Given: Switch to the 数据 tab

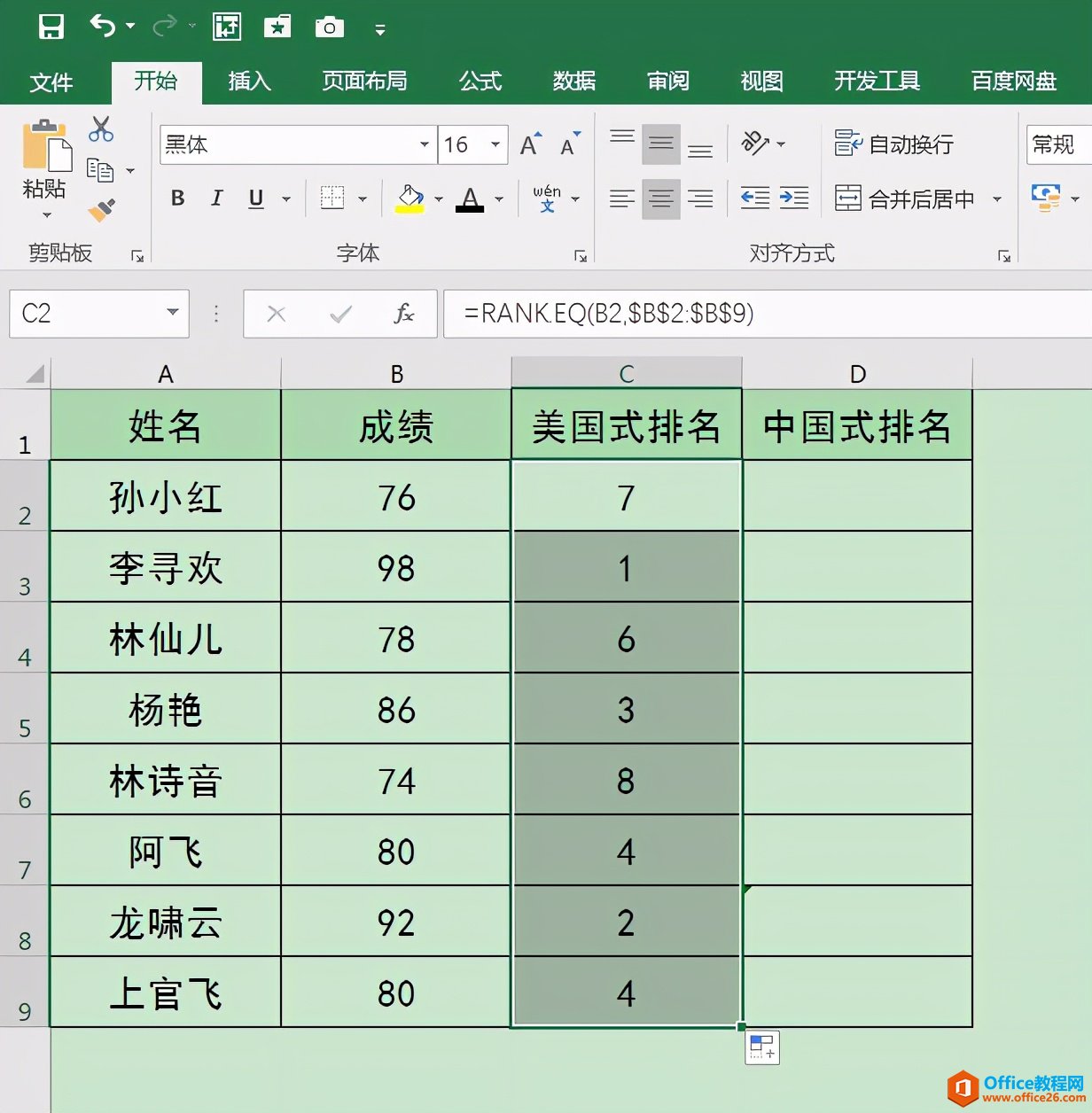Looking at the screenshot, I should [574, 82].
